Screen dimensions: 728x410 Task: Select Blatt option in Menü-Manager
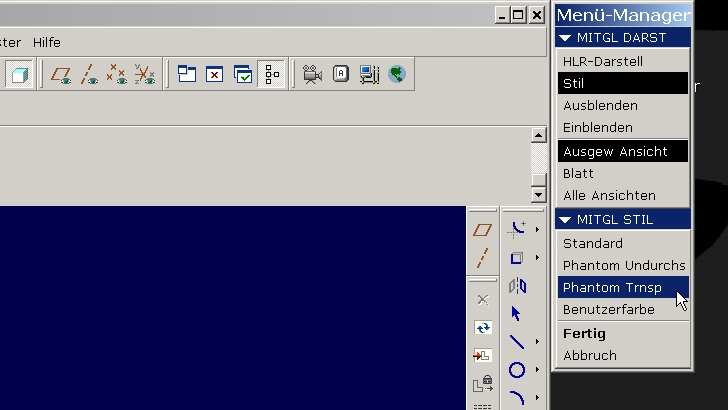(623, 173)
